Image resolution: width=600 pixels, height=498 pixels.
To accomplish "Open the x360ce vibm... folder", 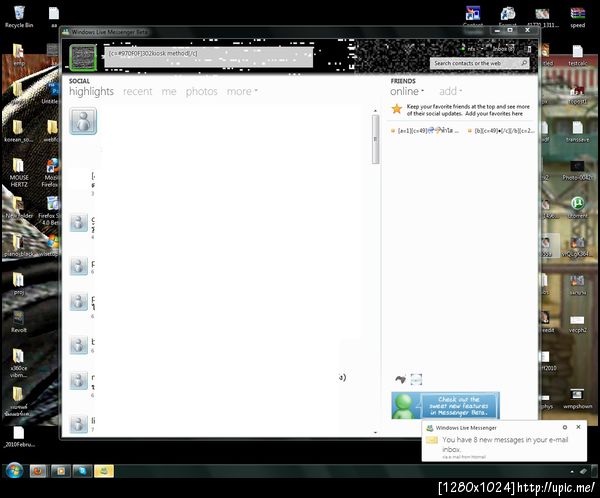I will coord(18,363).
